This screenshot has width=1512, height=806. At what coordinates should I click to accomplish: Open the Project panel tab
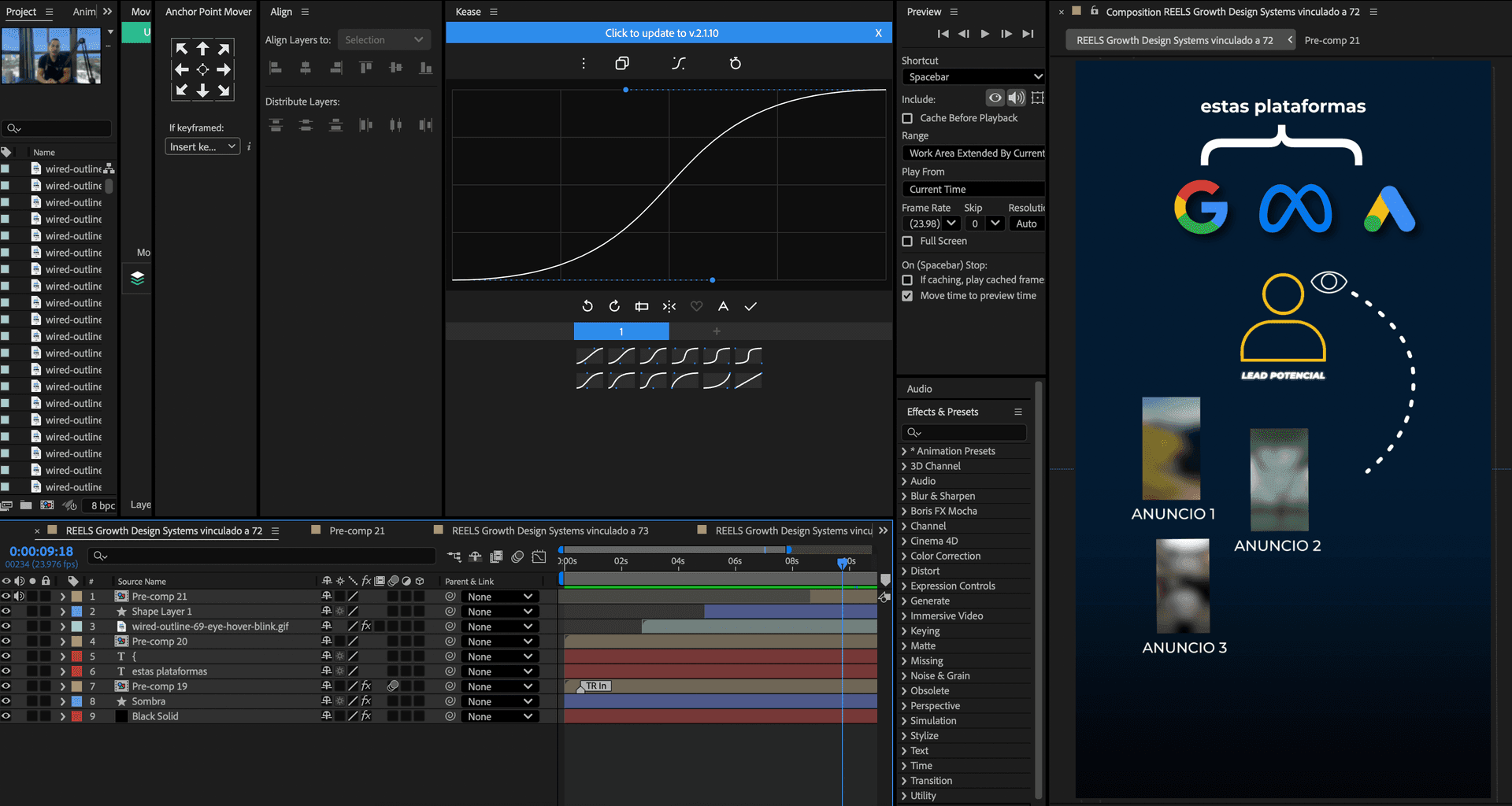[21, 12]
